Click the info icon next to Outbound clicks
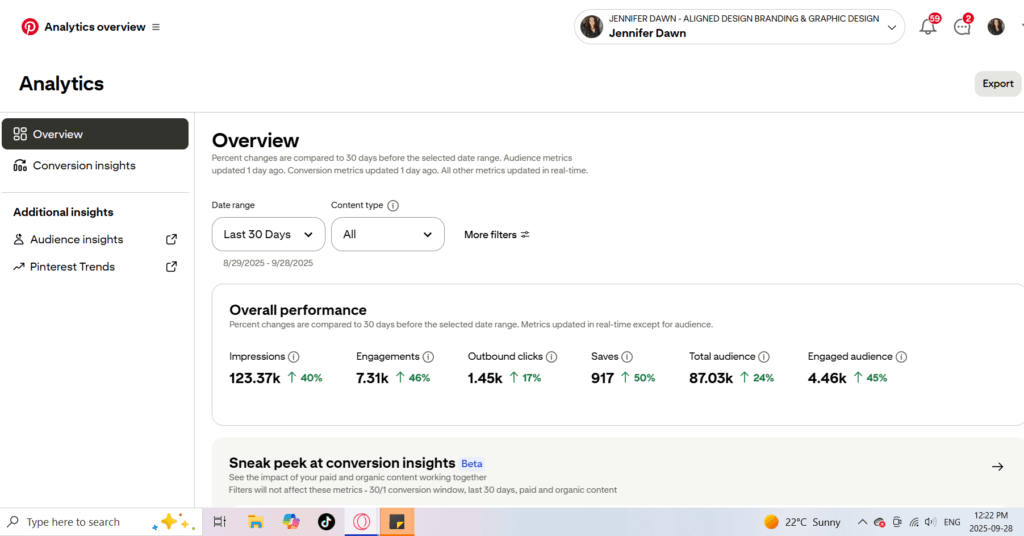Viewport: 1024px width, 536px height. 551,357
